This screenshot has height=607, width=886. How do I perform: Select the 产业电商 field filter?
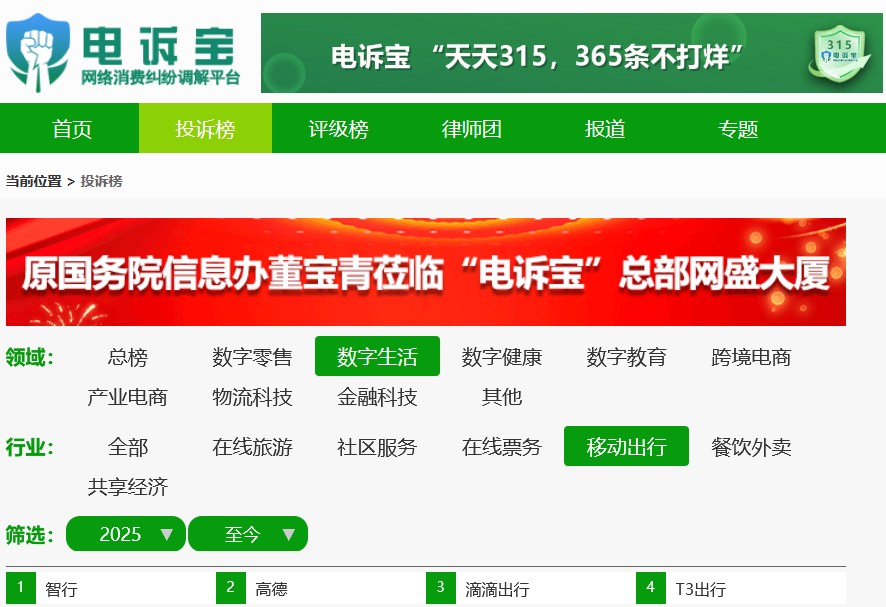pos(128,397)
